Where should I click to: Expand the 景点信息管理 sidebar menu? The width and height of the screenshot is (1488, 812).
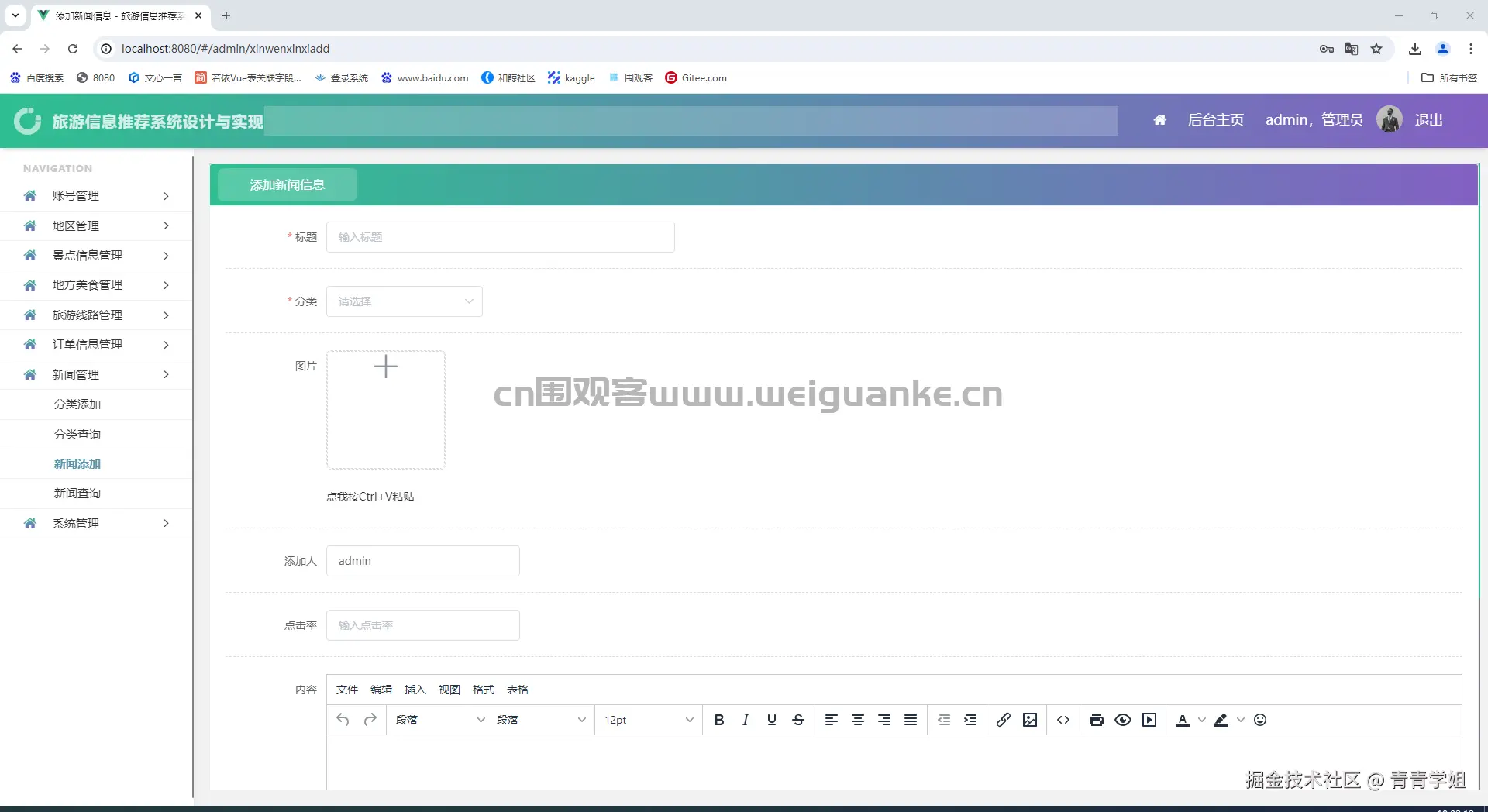[96, 256]
